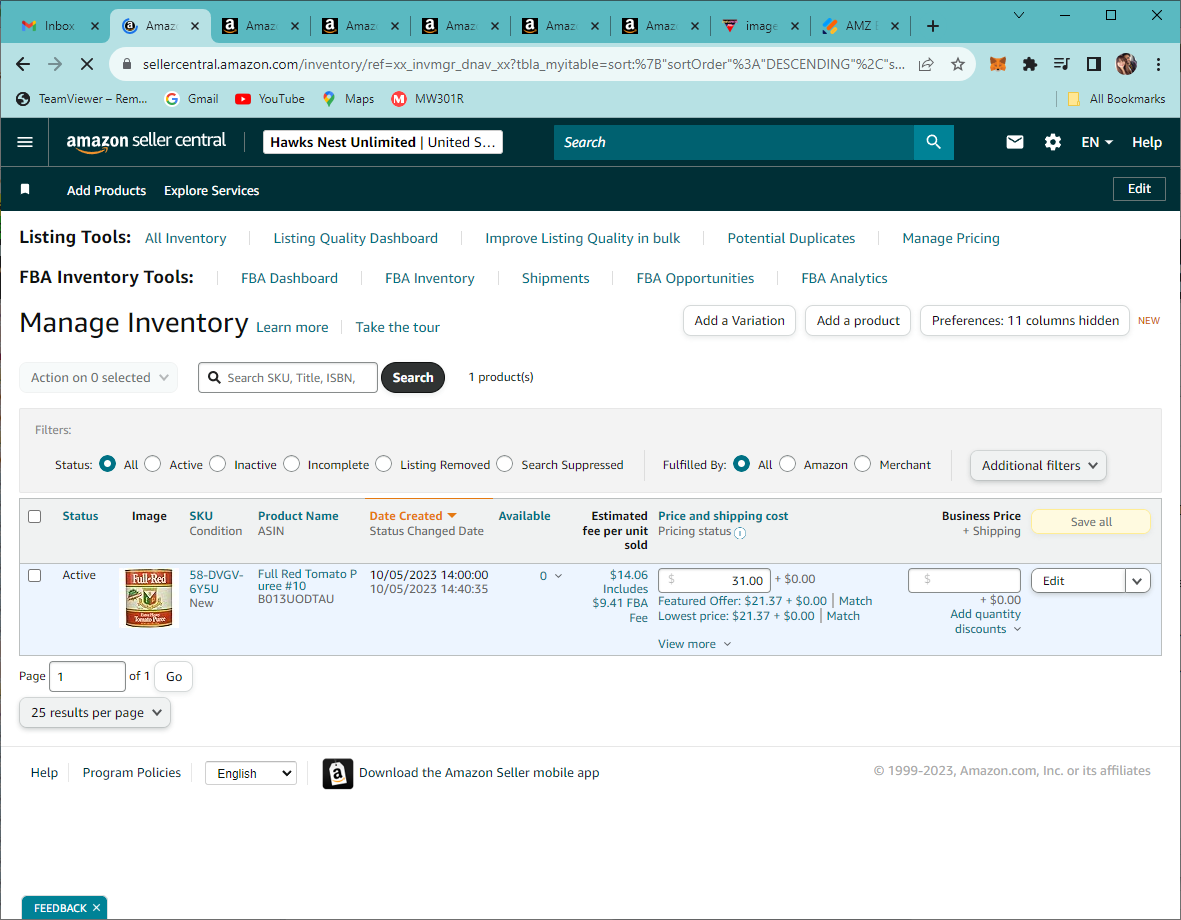Click pricing status info icon
The width and height of the screenshot is (1181, 920).
tap(740, 533)
